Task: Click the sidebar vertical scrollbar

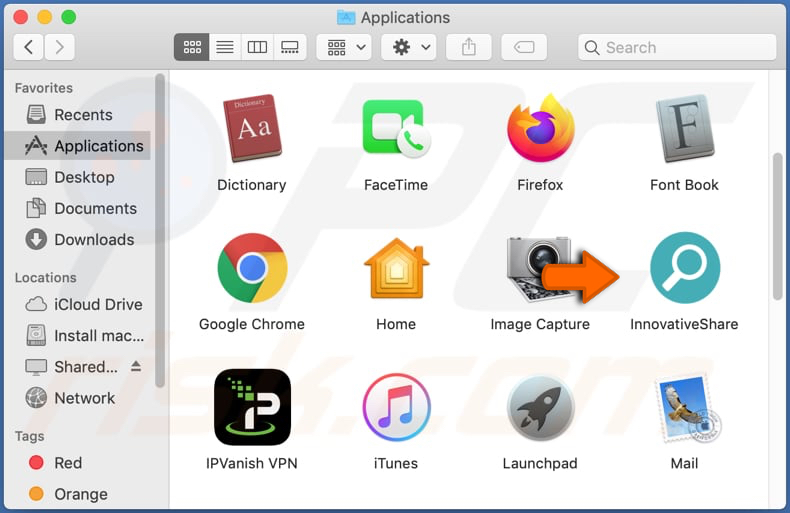Action: (x=160, y=231)
